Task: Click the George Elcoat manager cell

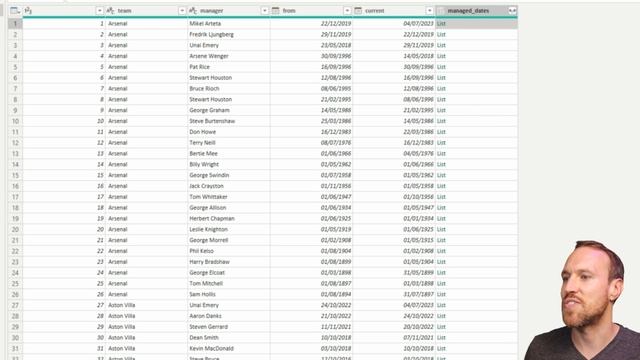Action: (229, 273)
